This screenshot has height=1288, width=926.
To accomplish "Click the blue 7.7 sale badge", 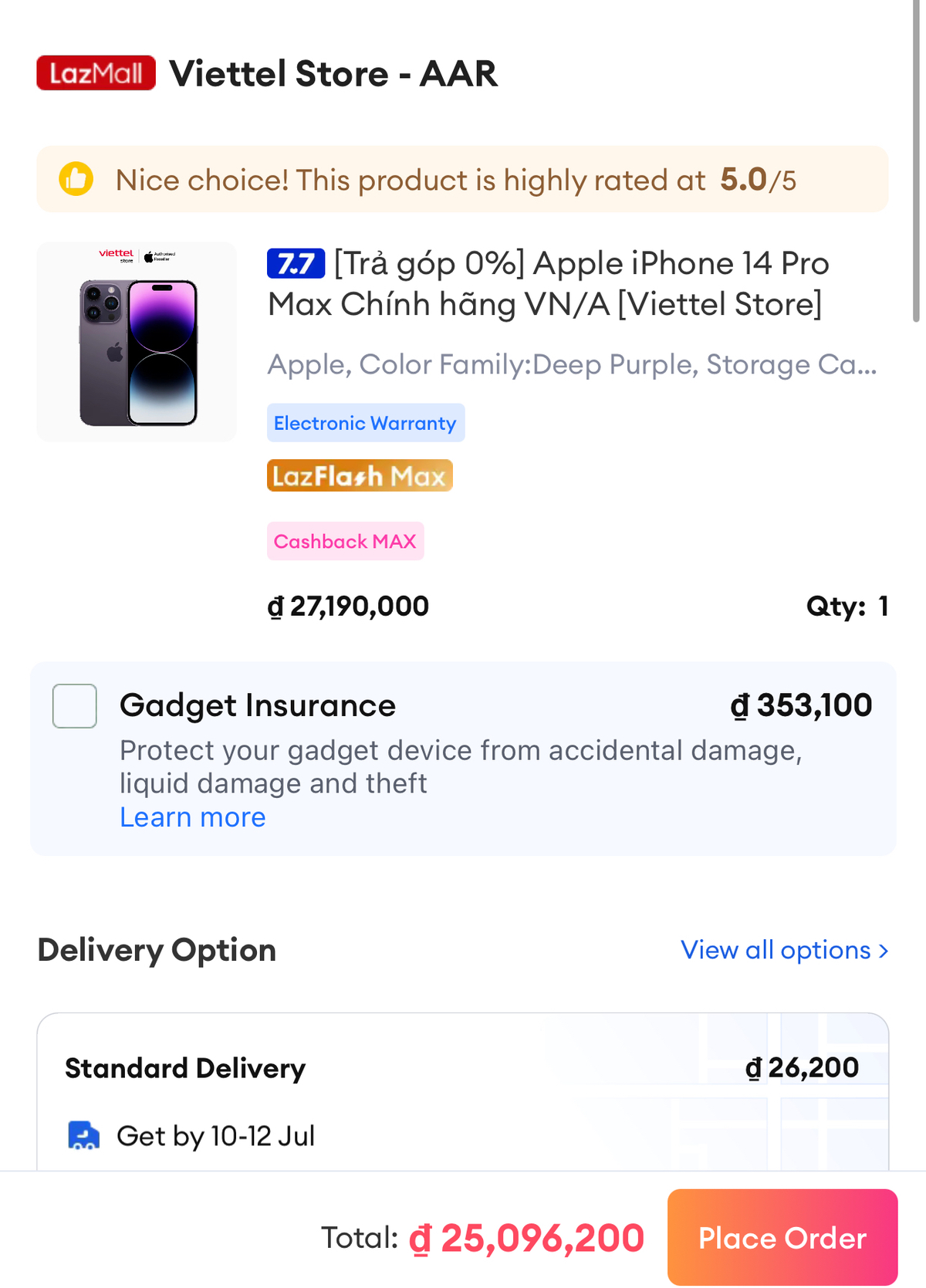I will [296, 264].
